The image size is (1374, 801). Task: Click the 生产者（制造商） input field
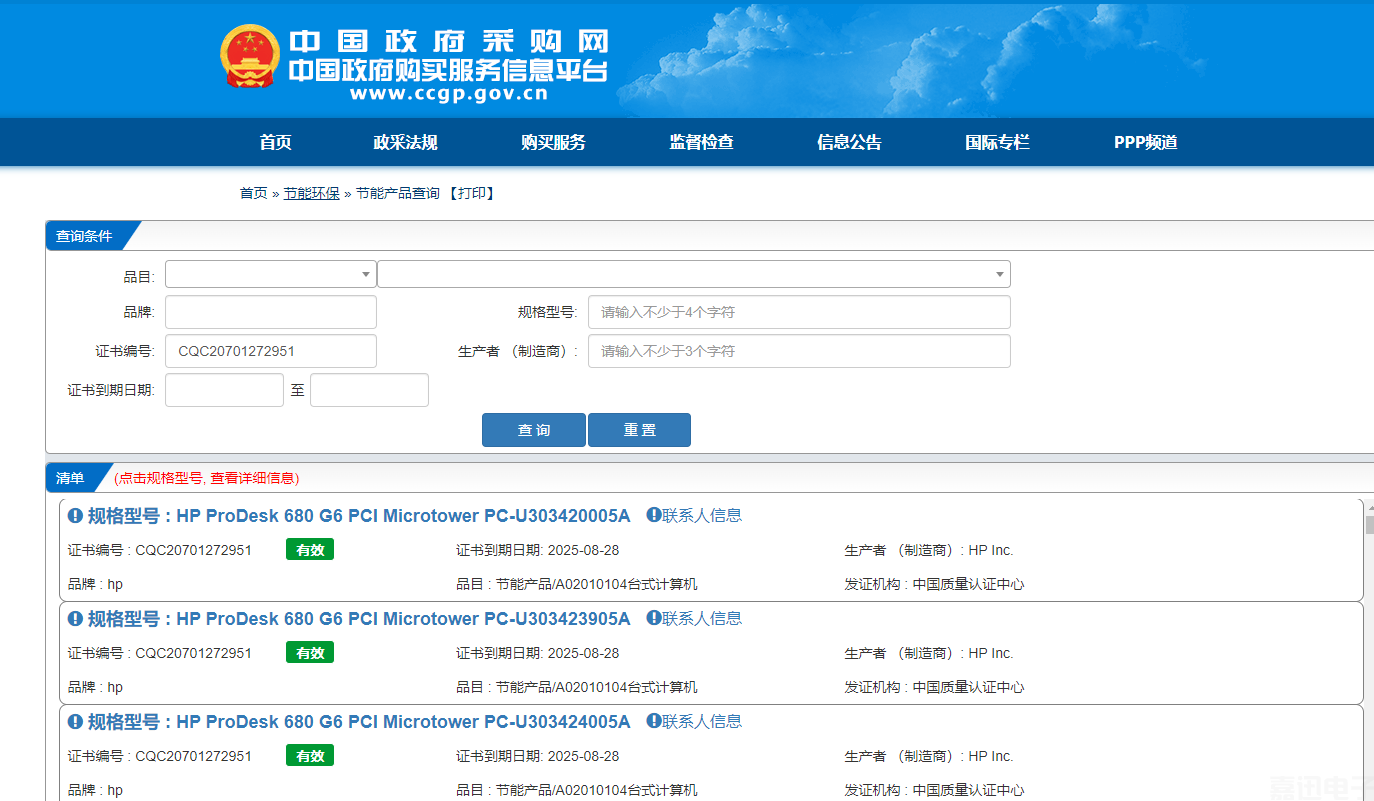click(x=799, y=351)
